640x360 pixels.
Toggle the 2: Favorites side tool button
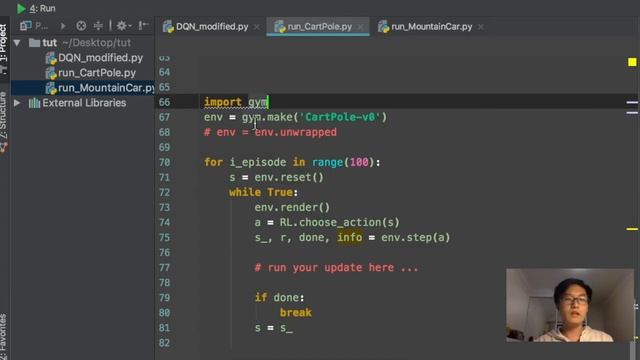4,337
